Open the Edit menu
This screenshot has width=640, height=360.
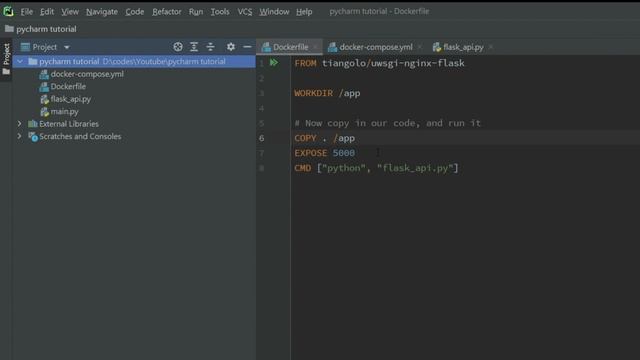pyautogui.click(x=47, y=12)
